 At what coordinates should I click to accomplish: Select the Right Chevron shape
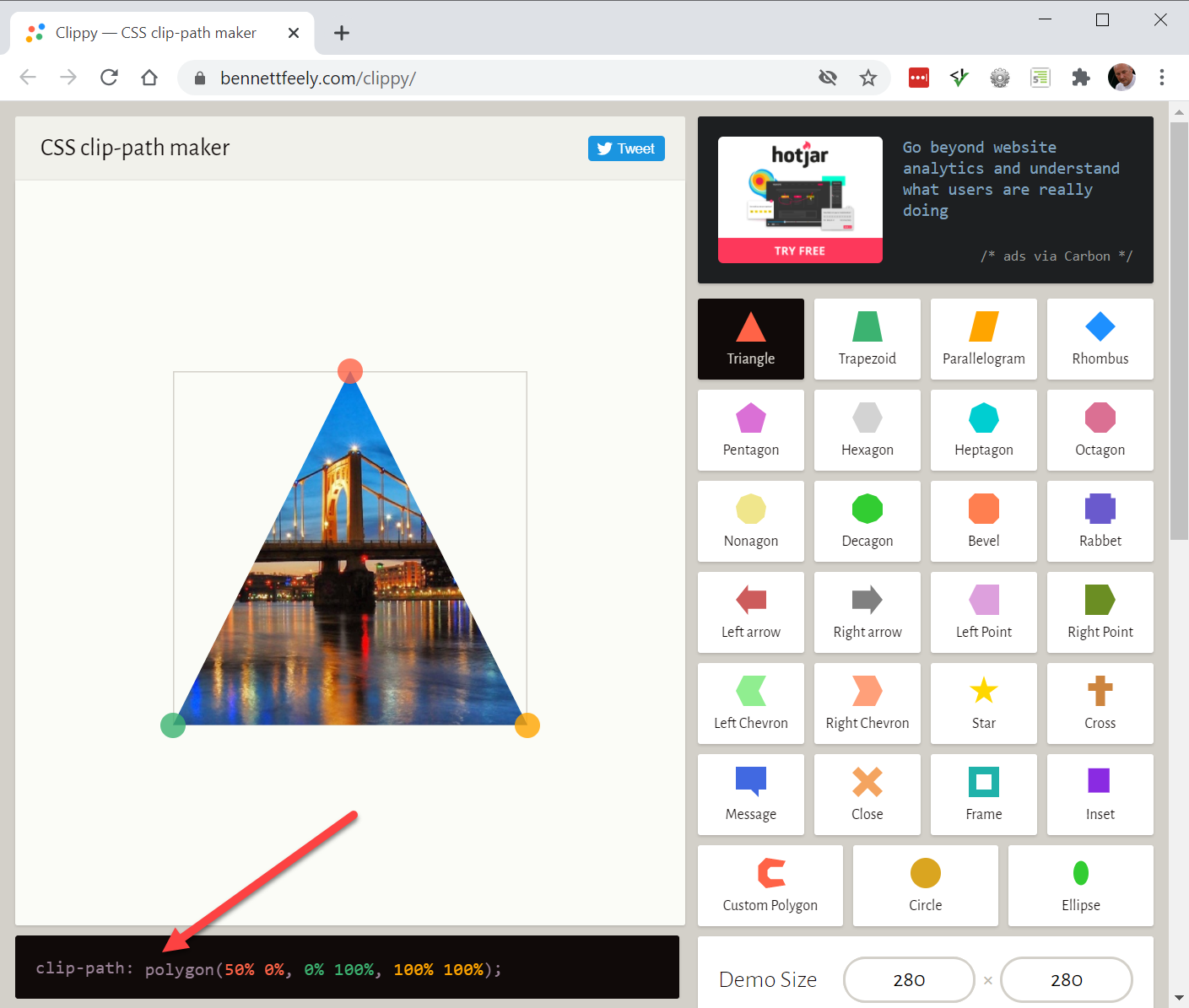coord(867,703)
